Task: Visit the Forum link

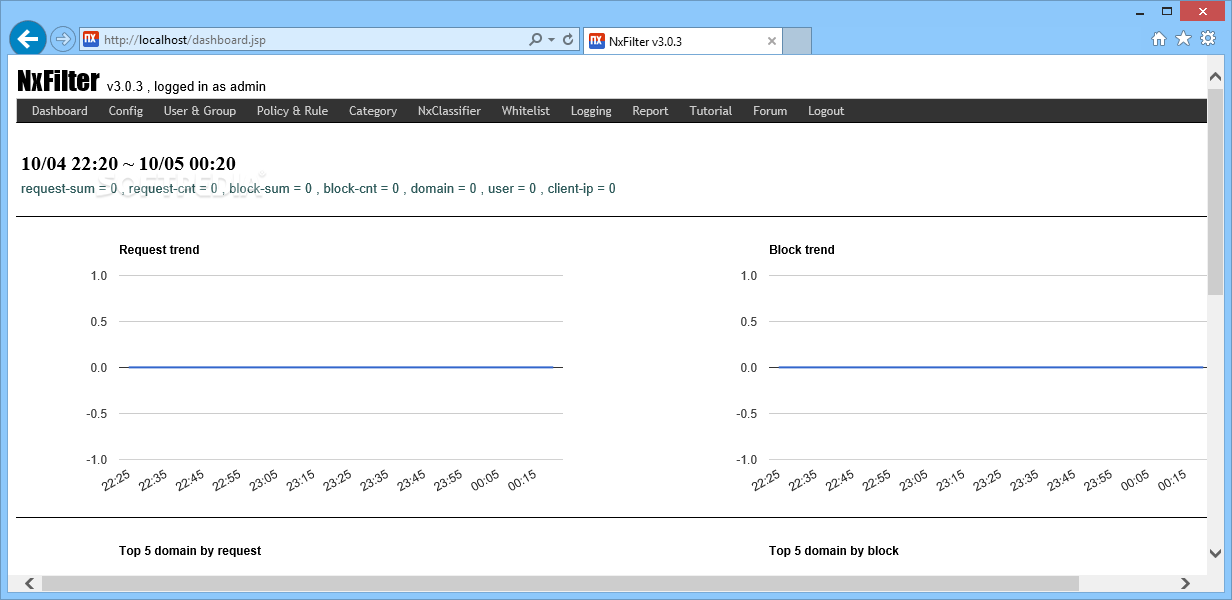Action: click(770, 111)
